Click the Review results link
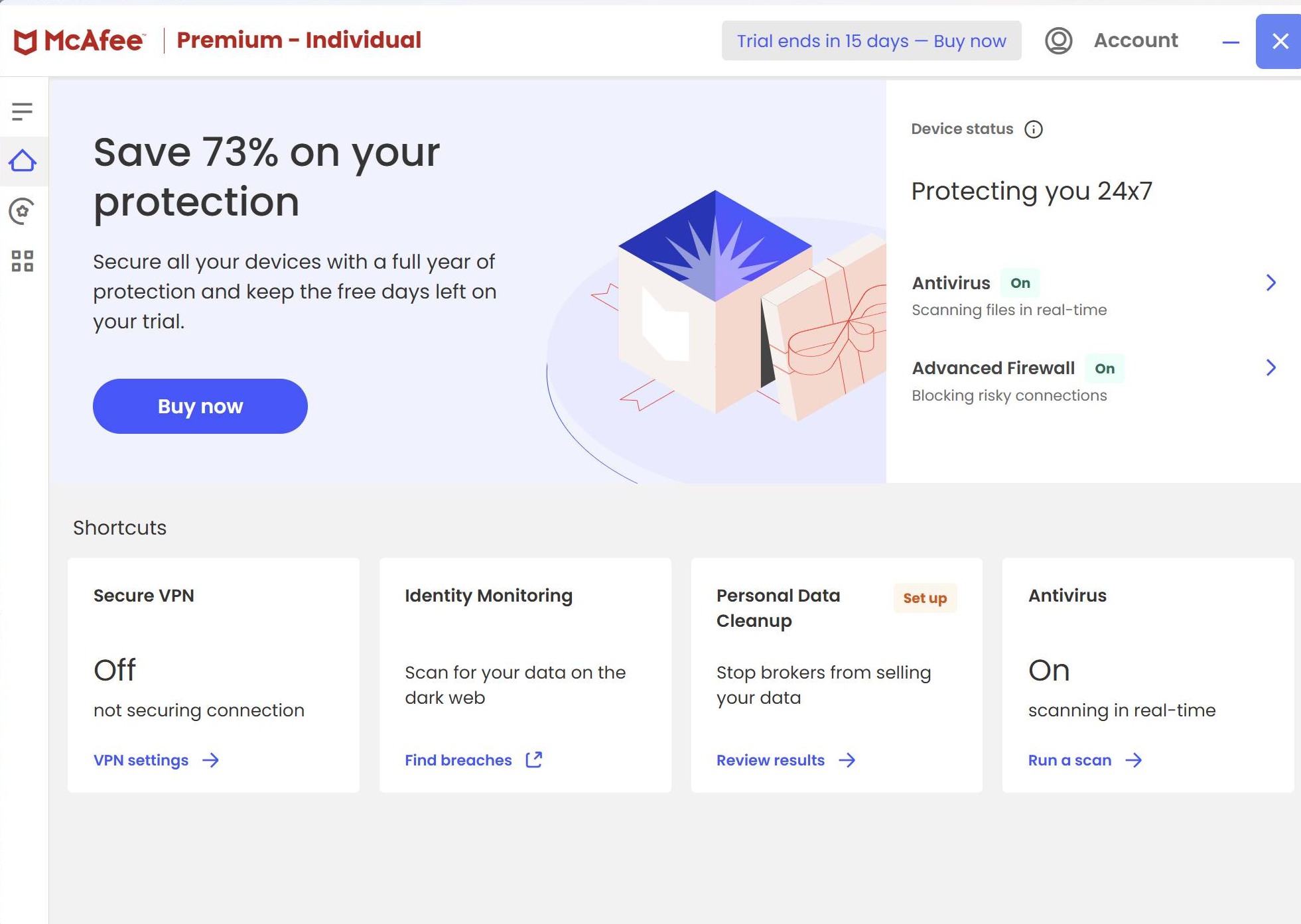Viewport: 1301px width, 924px height. click(770, 760)
